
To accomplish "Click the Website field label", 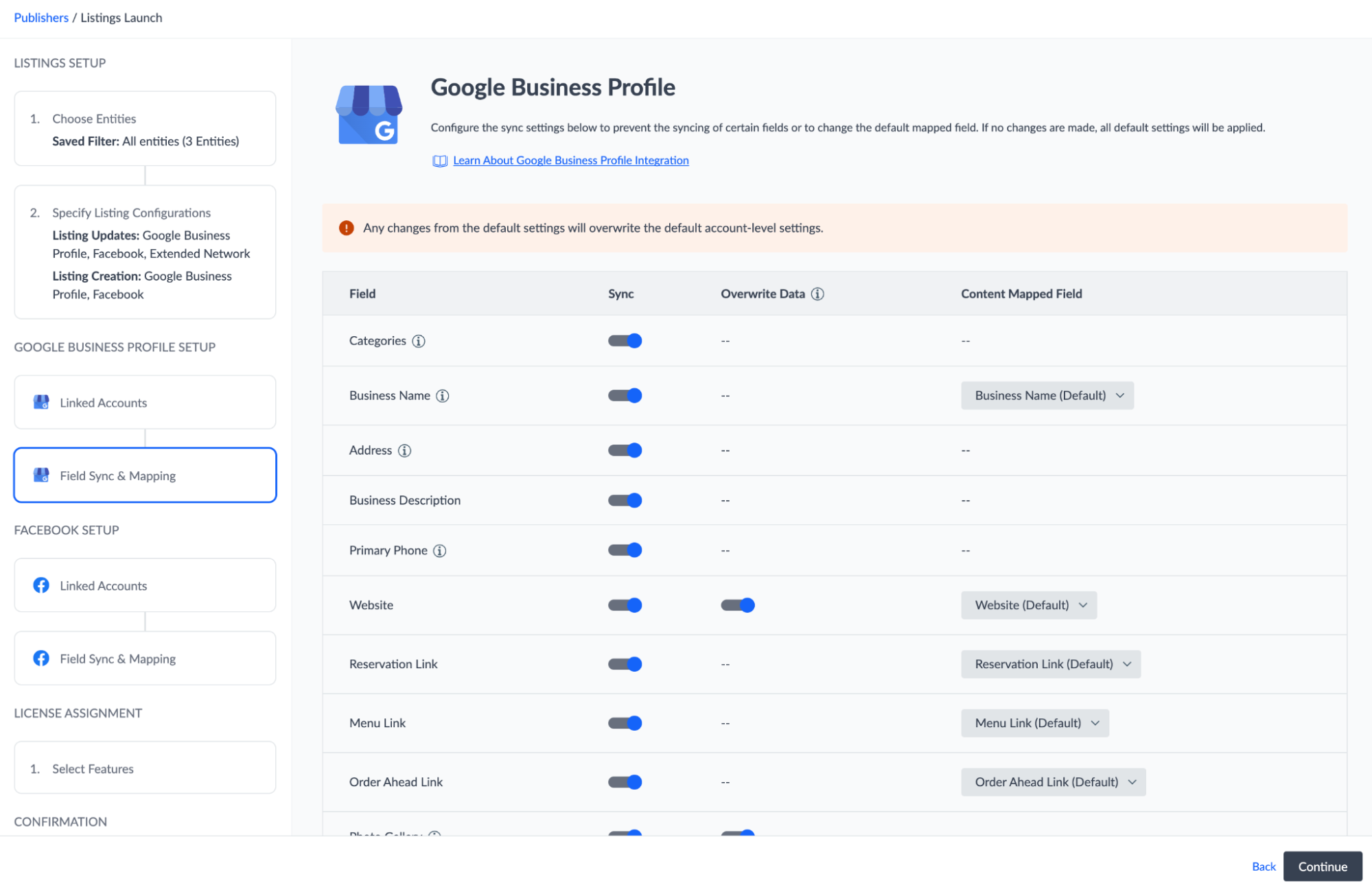I will tap(371, 605).
